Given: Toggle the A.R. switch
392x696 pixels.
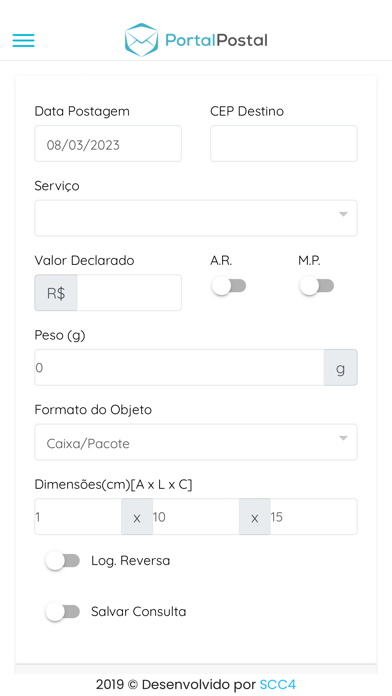Looking at the screenshot, I should click(x=229, y=286).
